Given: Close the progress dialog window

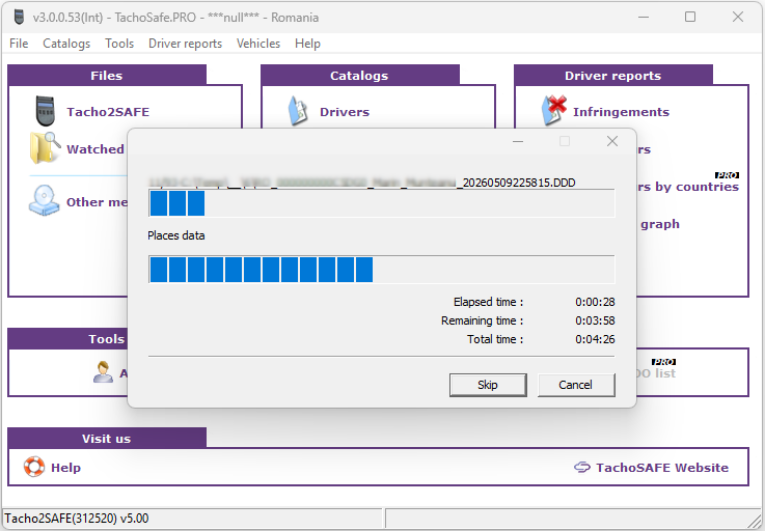Looking at the screenshot, I should 612,141.
